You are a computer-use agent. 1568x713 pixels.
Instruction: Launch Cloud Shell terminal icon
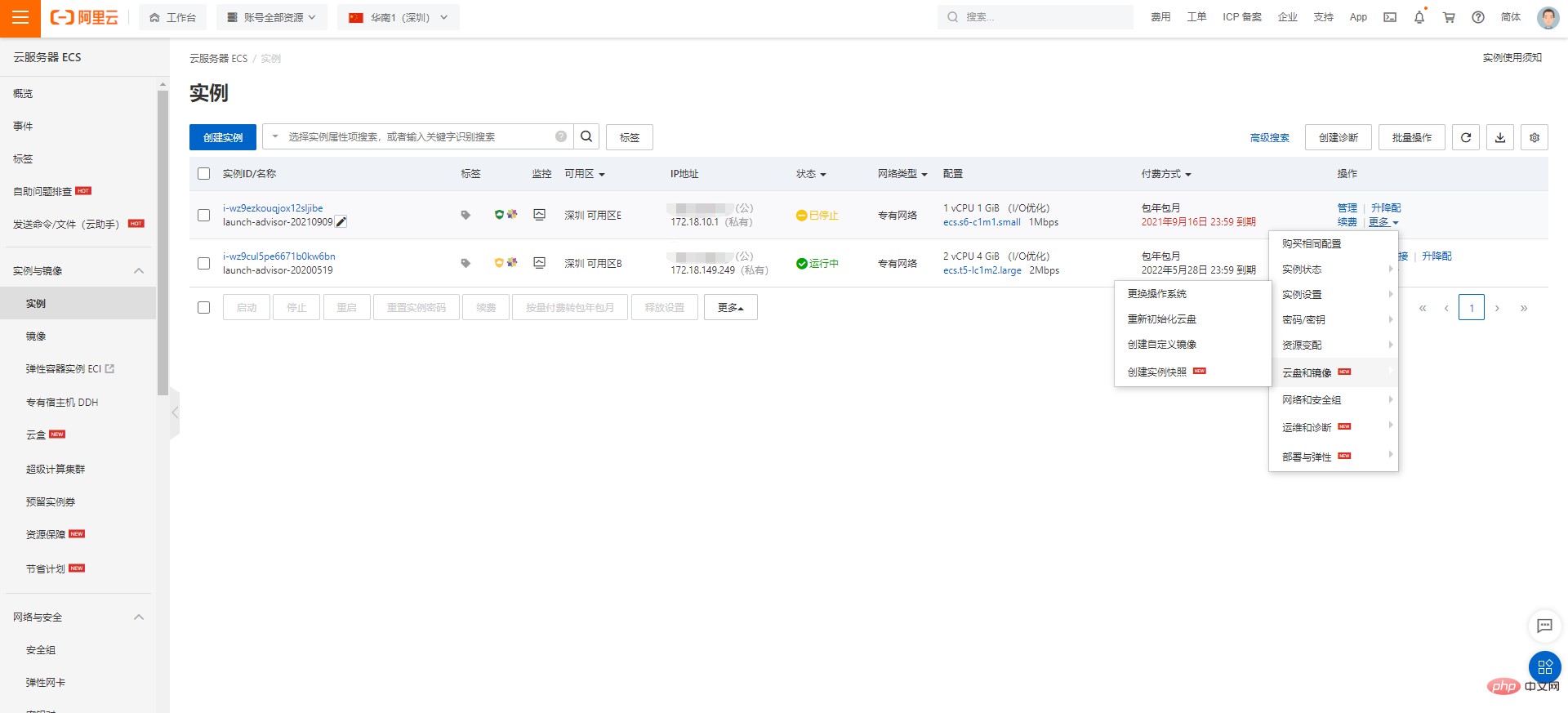point(1390,17)
